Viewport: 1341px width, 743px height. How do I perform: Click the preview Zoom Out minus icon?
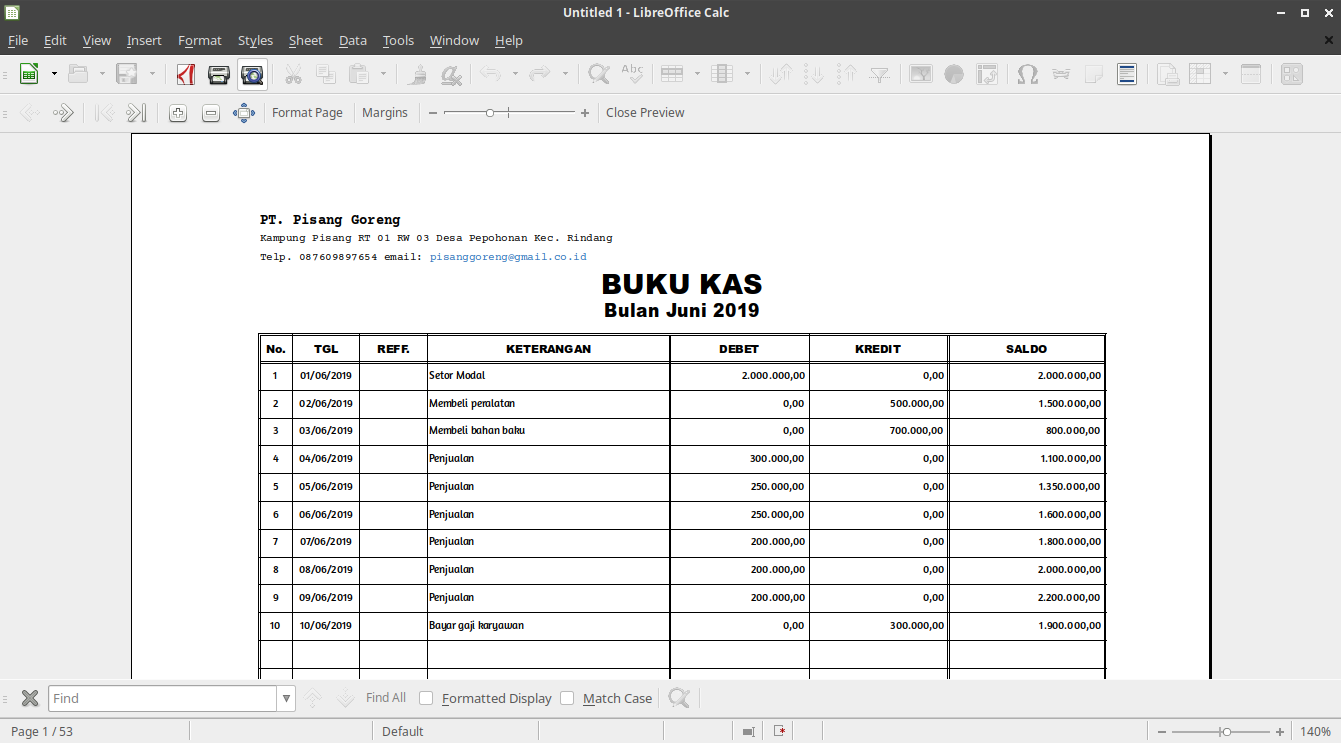coord(211,113)
